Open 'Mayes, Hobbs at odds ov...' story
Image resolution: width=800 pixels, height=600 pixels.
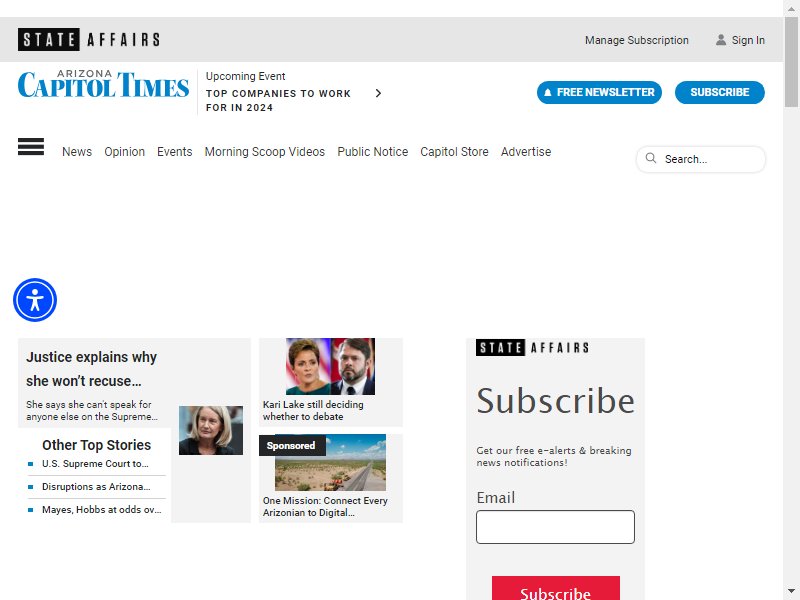(102, 510)
